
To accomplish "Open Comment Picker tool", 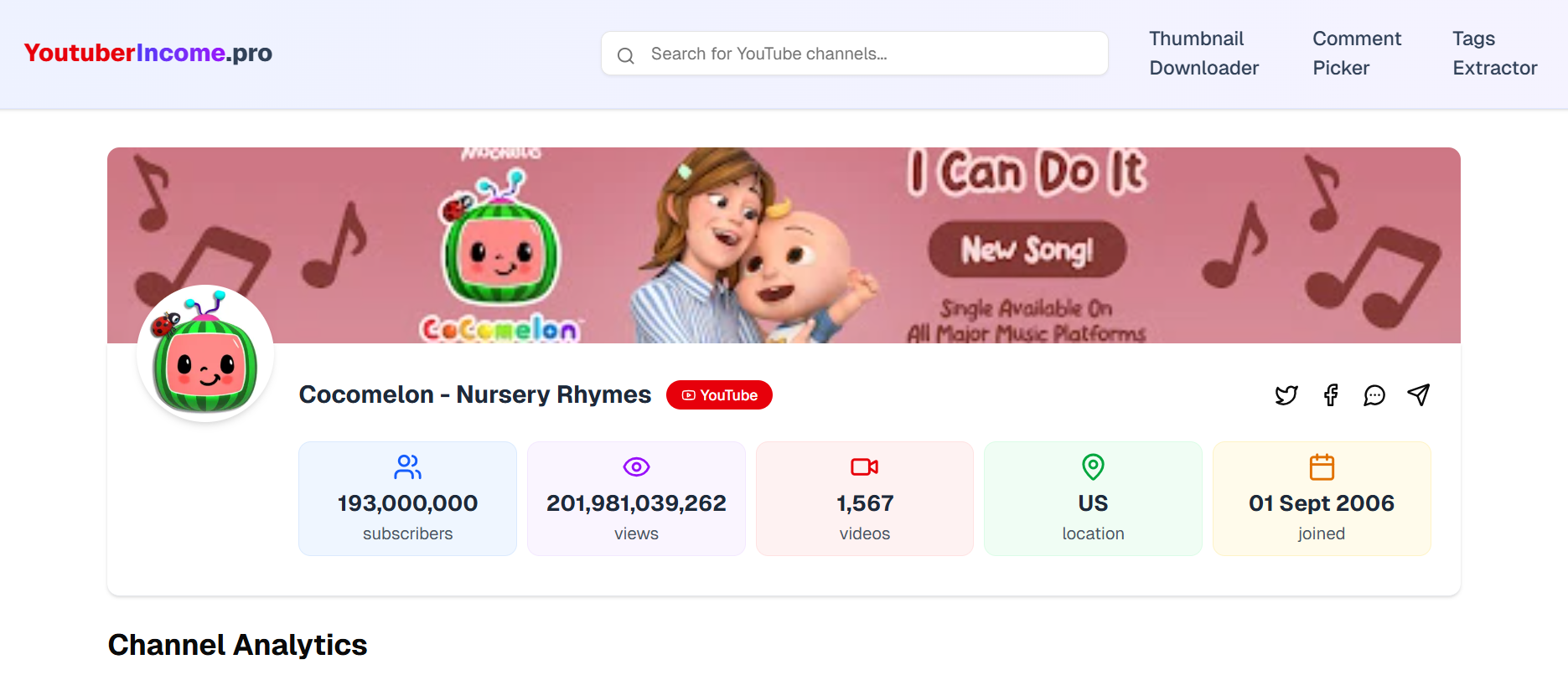I will [1357, 54].
